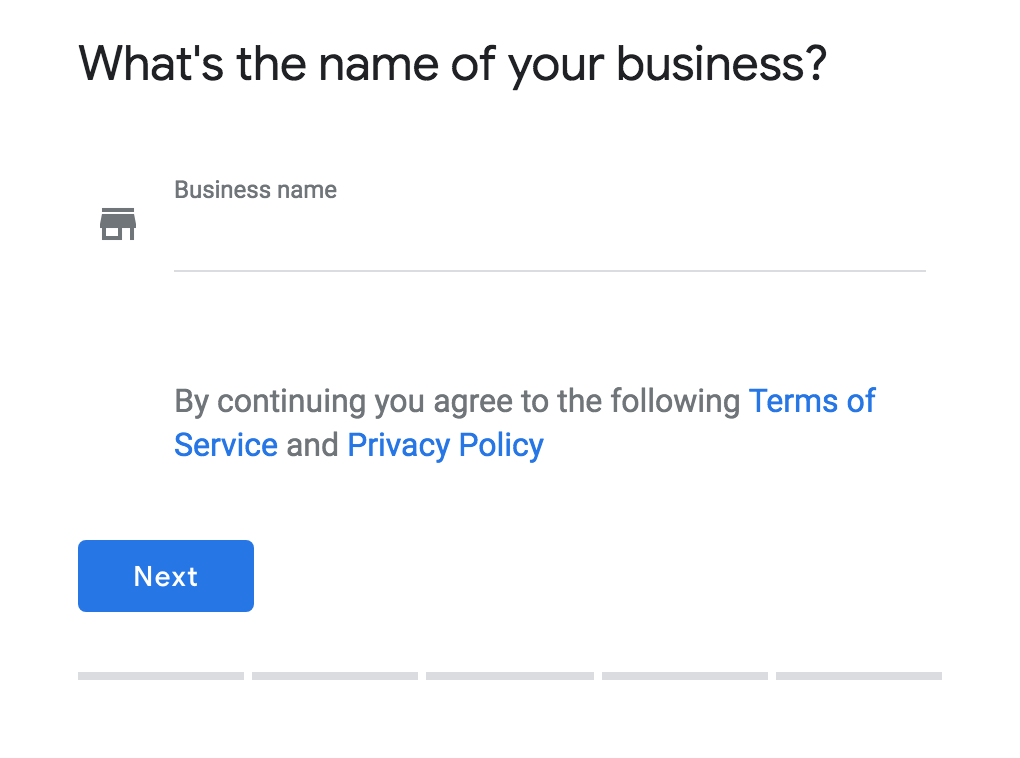Viewport: 1020px width, 758px height.
Task: Select the fifth progress step segment
Action: (859, 676)
